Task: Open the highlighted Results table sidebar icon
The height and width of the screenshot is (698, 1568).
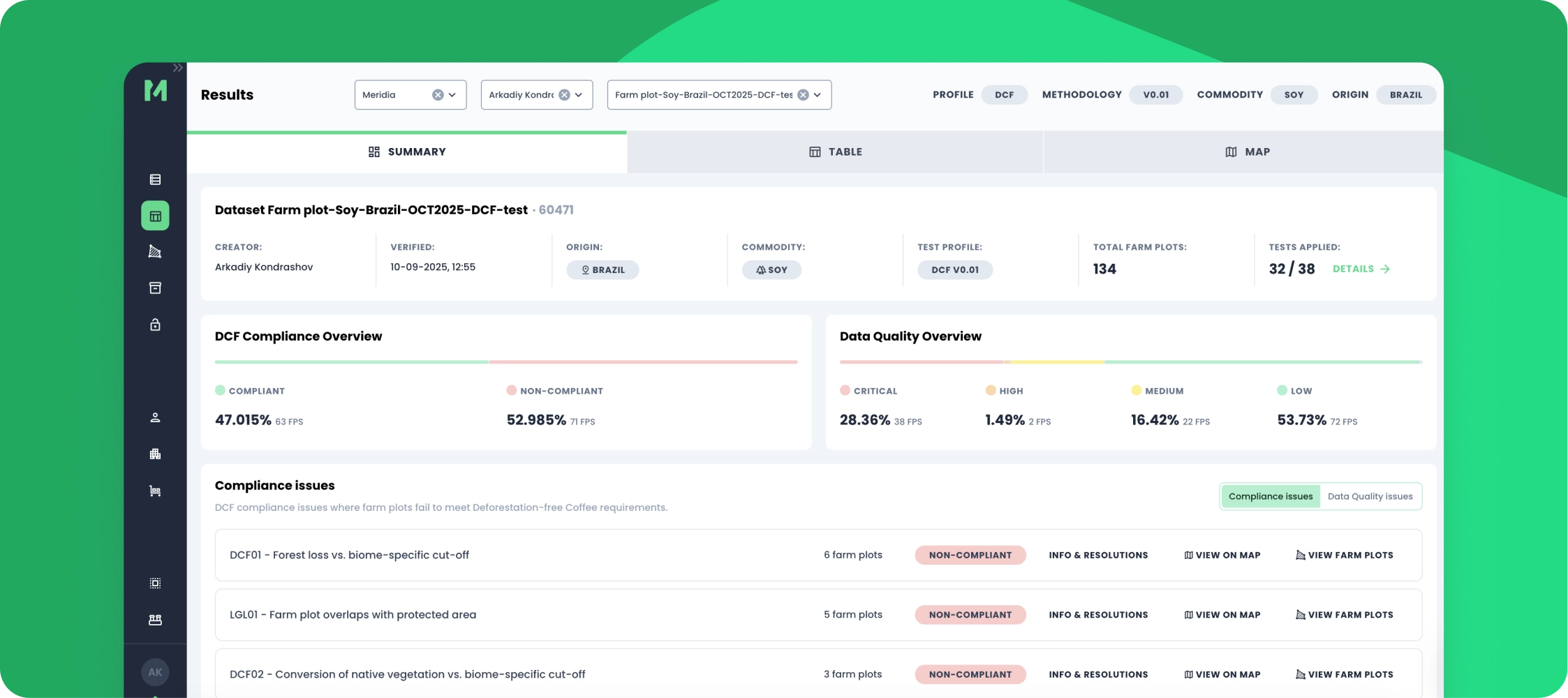Action: [x=155, y=216]
